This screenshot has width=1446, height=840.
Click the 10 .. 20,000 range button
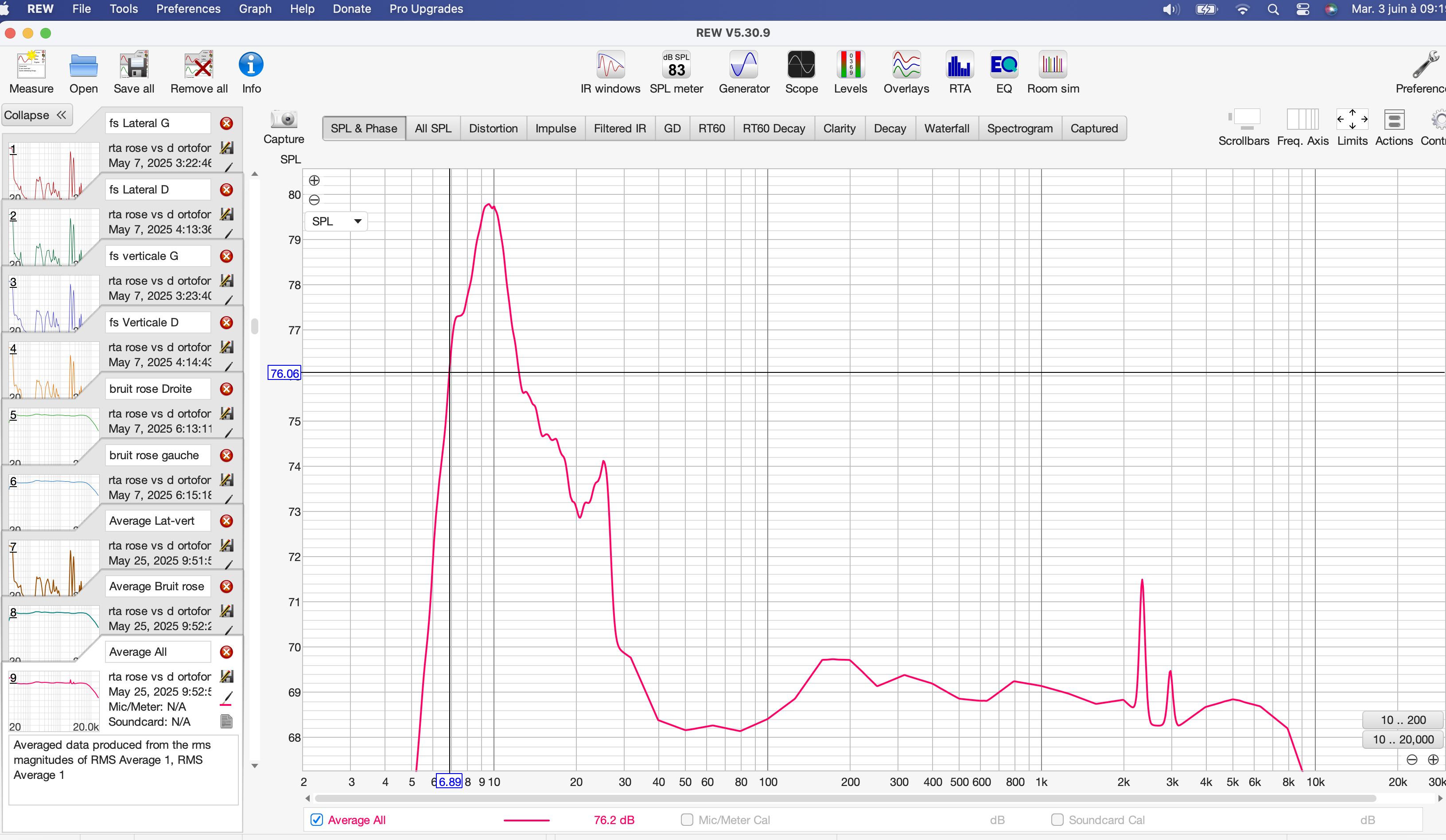(x=1403, y=739)
